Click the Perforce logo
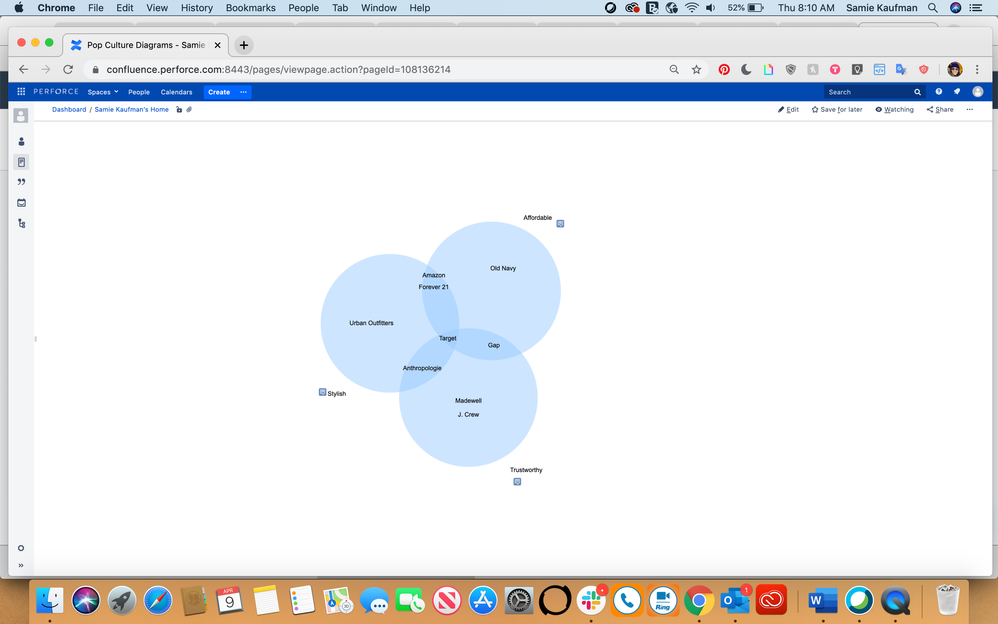Screen dimensions: 998x624 click(x=56, y=92)
